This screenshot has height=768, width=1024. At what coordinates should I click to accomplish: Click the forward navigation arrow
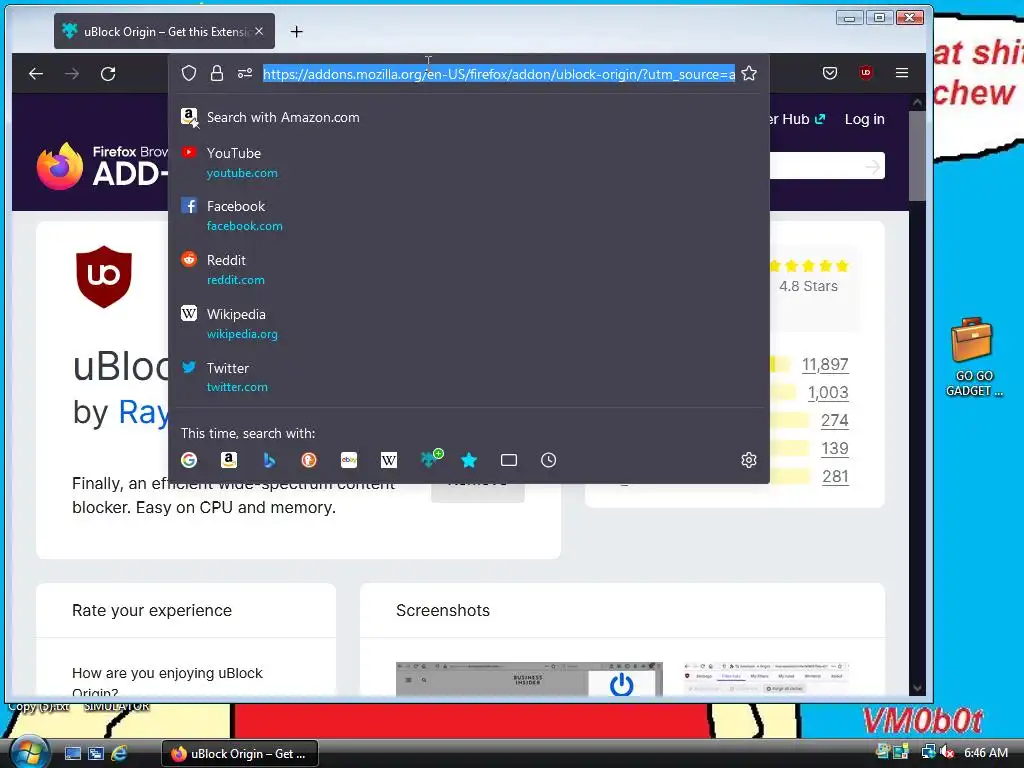click(72, 74)
